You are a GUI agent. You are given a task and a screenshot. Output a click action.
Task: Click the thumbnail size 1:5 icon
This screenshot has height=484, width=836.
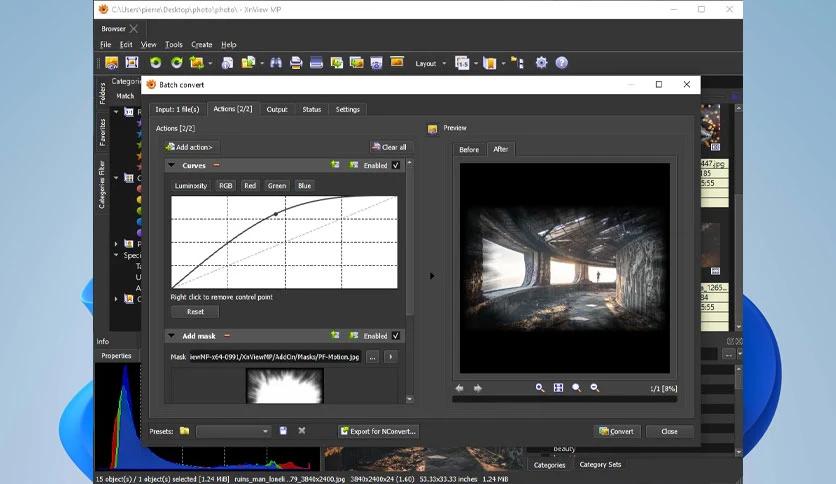point(462,63)
